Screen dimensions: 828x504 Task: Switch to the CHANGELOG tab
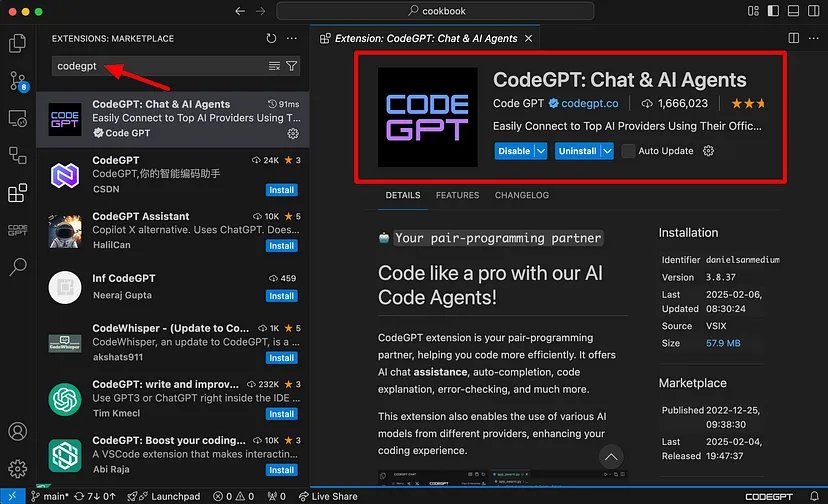[522, 195]
